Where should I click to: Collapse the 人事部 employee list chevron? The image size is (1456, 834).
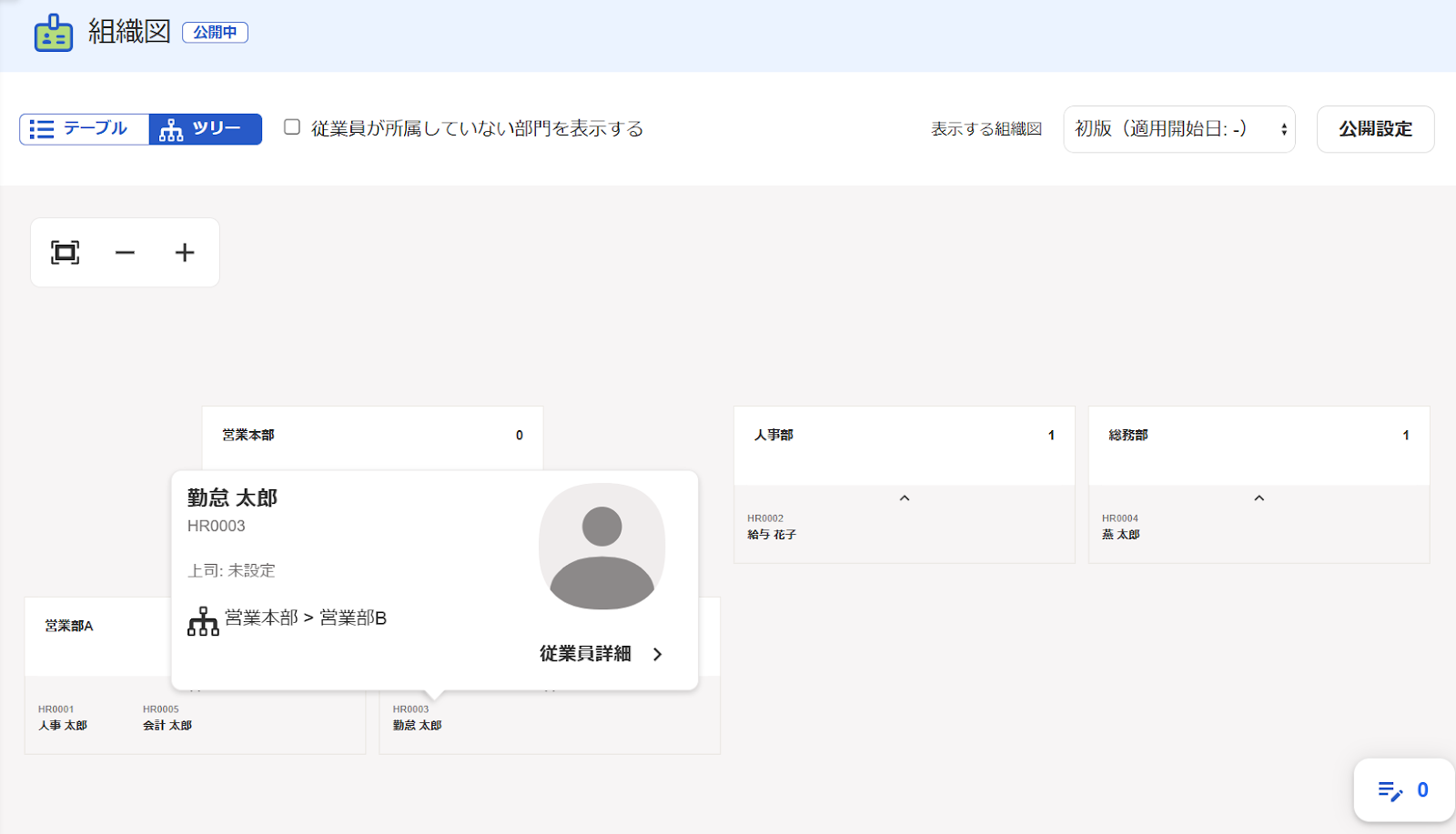point(905,498)
